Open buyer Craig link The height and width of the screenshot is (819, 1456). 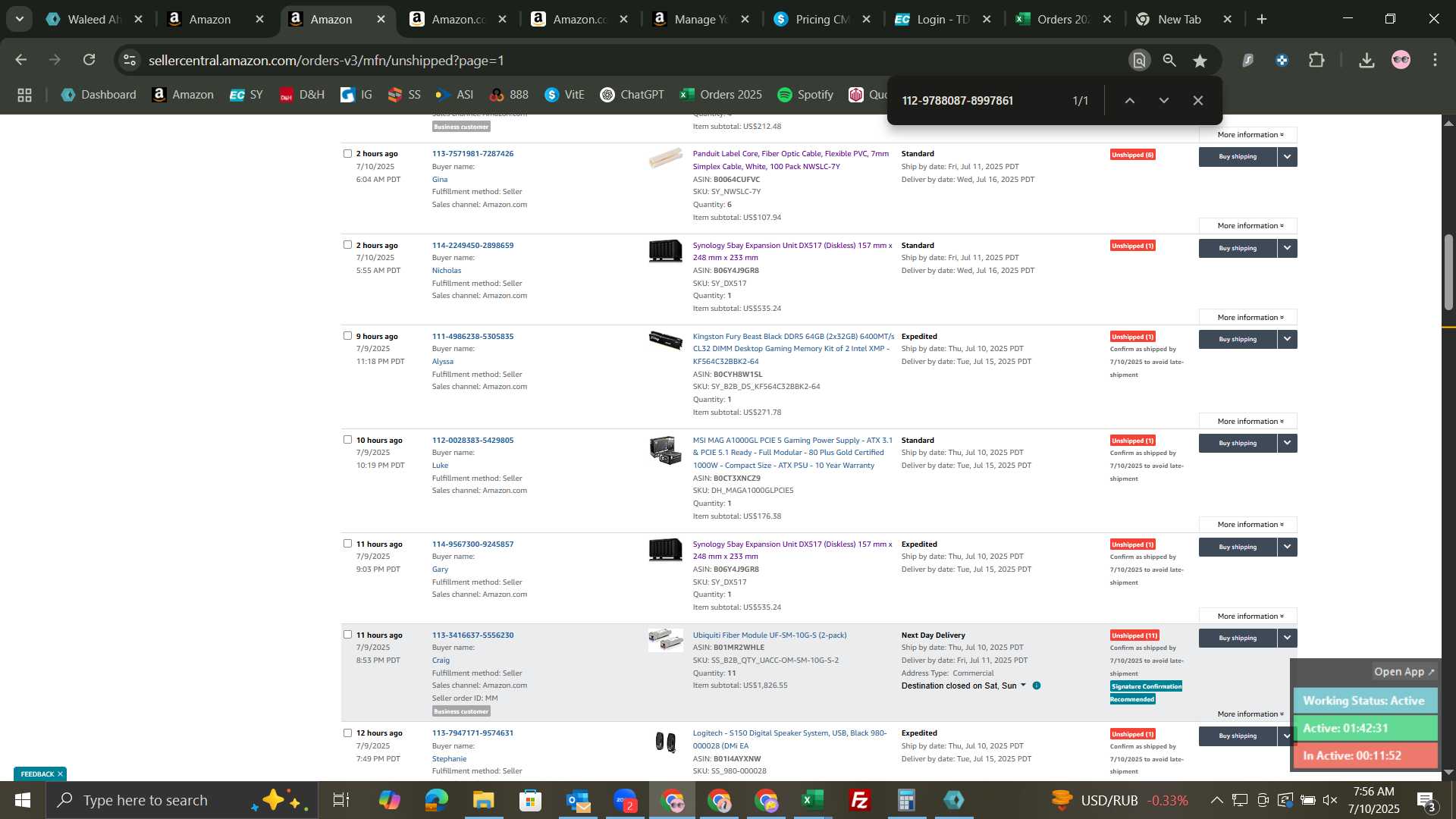point(441,661)
